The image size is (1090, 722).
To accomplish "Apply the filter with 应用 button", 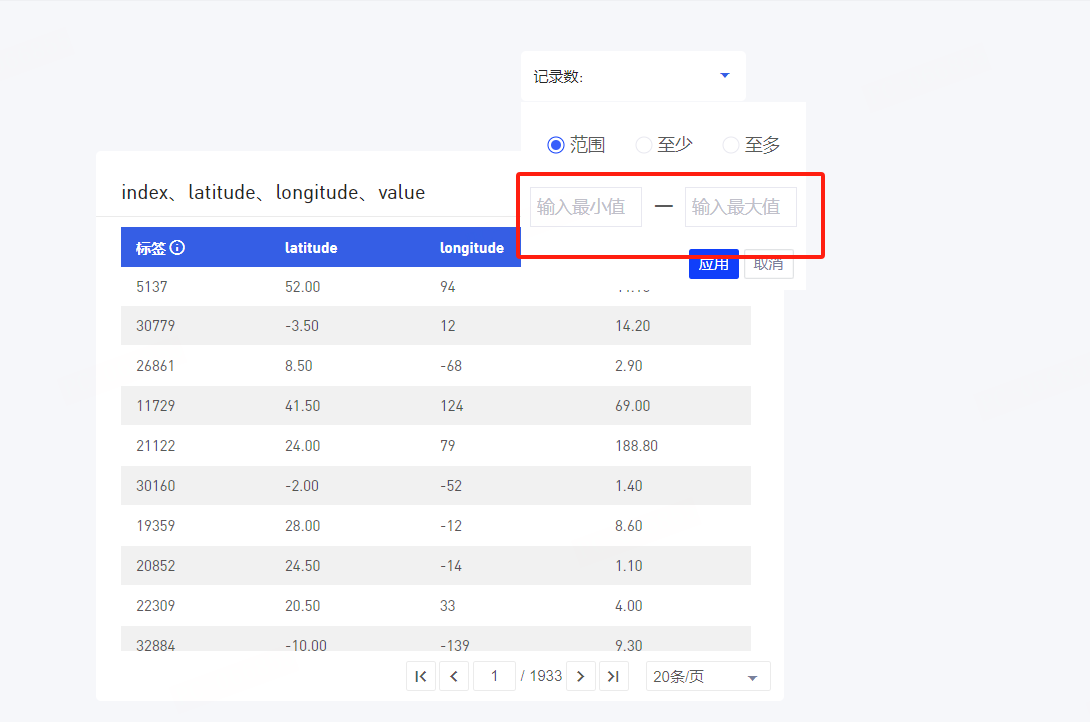I will (x=713, y=264).
